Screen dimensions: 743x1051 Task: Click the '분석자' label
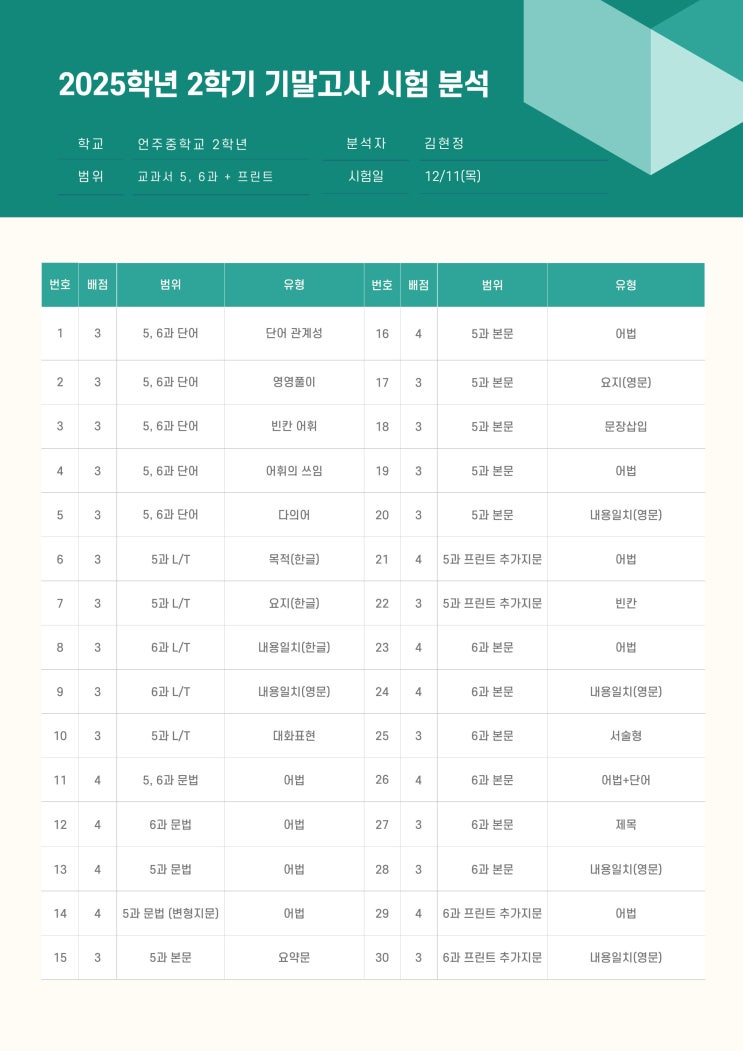pyautogui.click(x=366, y=144)
